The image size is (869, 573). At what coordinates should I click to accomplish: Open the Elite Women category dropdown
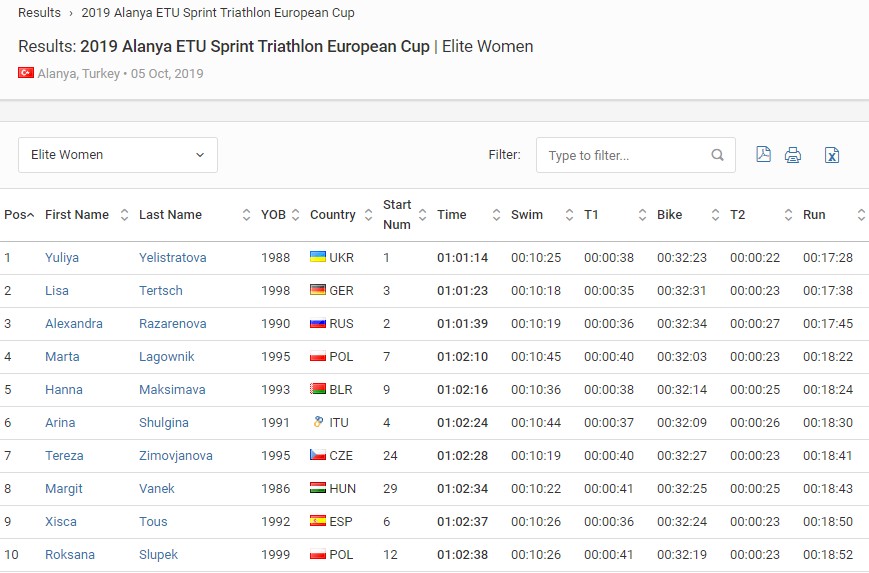(118, 155)
